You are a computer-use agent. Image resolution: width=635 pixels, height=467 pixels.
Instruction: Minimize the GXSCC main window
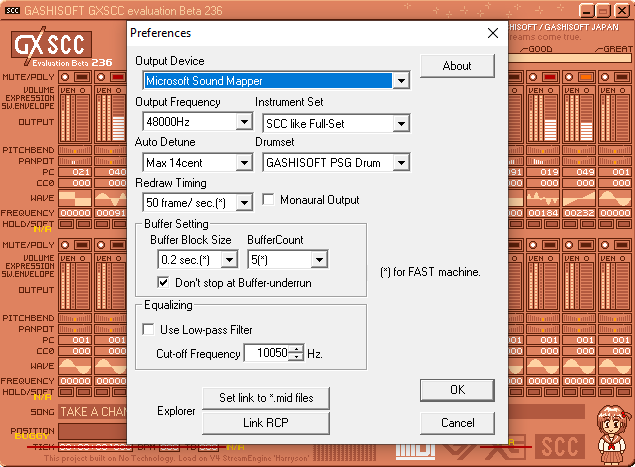[x=586, y=11]
